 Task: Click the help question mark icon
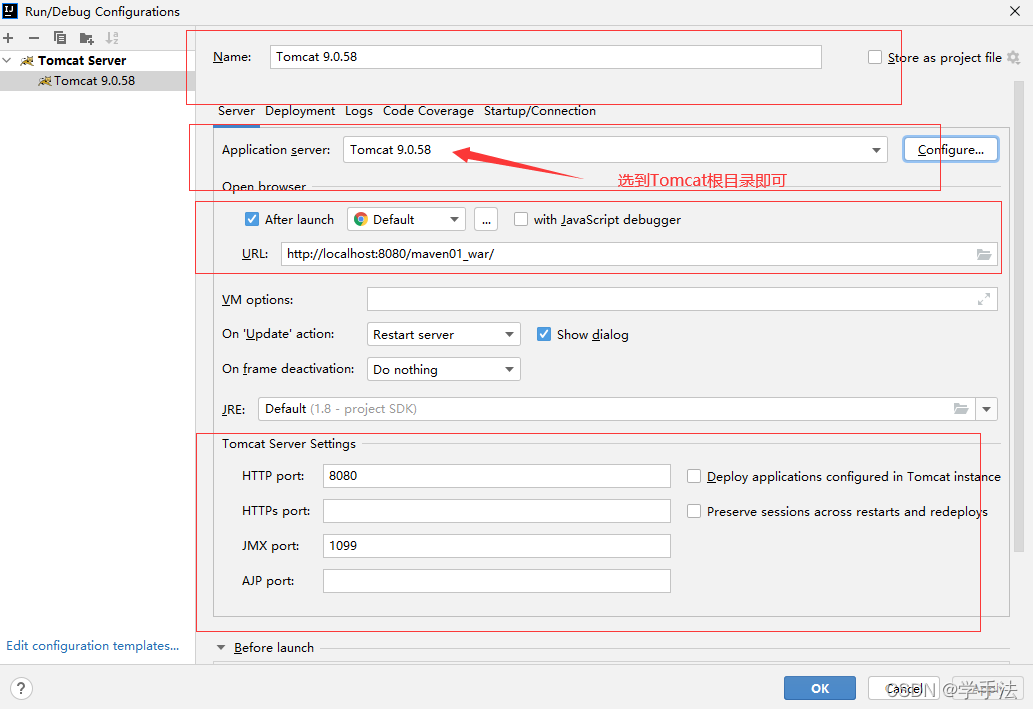click(21, 689)
